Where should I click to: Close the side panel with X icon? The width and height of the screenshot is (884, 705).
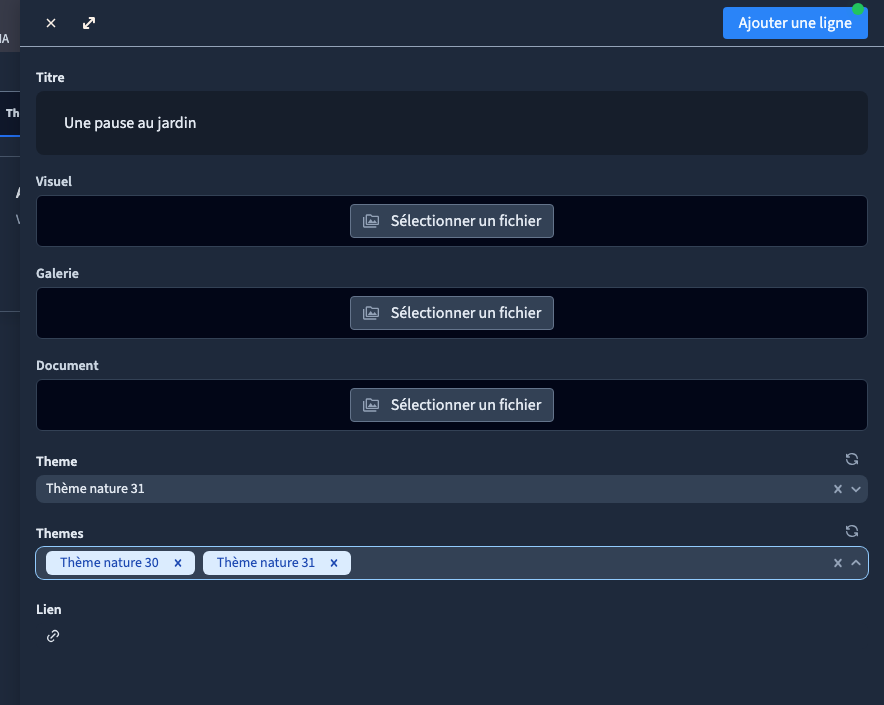point(51,23)
